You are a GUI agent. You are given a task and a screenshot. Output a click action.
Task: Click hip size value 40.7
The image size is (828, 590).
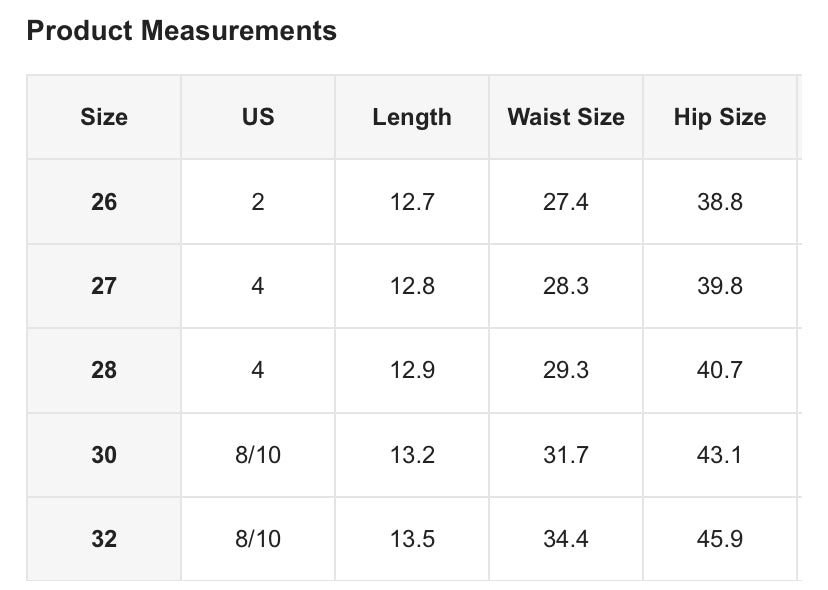point(720,370)
